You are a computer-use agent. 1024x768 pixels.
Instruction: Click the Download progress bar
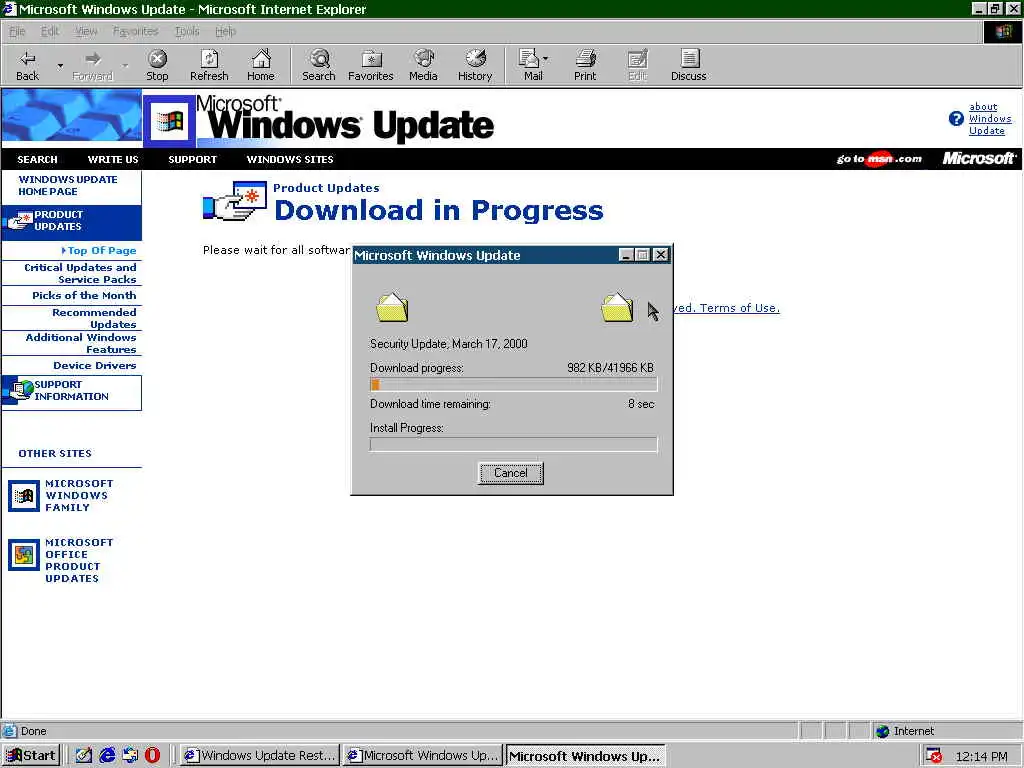(513, 385)
